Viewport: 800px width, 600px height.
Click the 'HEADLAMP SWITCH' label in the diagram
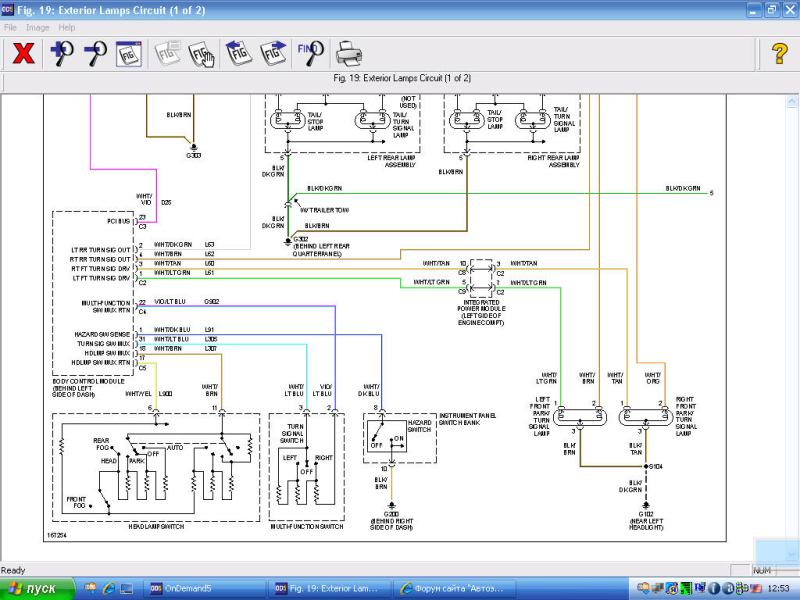[156, 526]
